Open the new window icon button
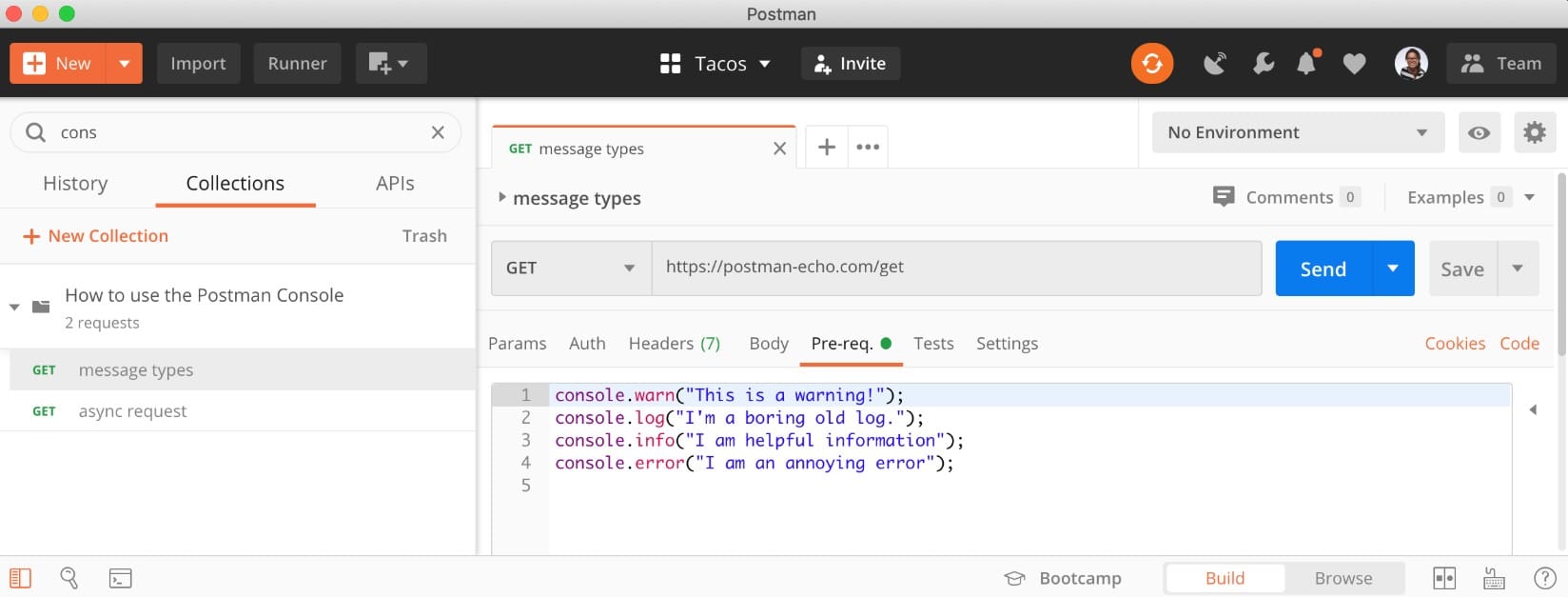Viewport: 1568px width, 597px height. point(391,64)
